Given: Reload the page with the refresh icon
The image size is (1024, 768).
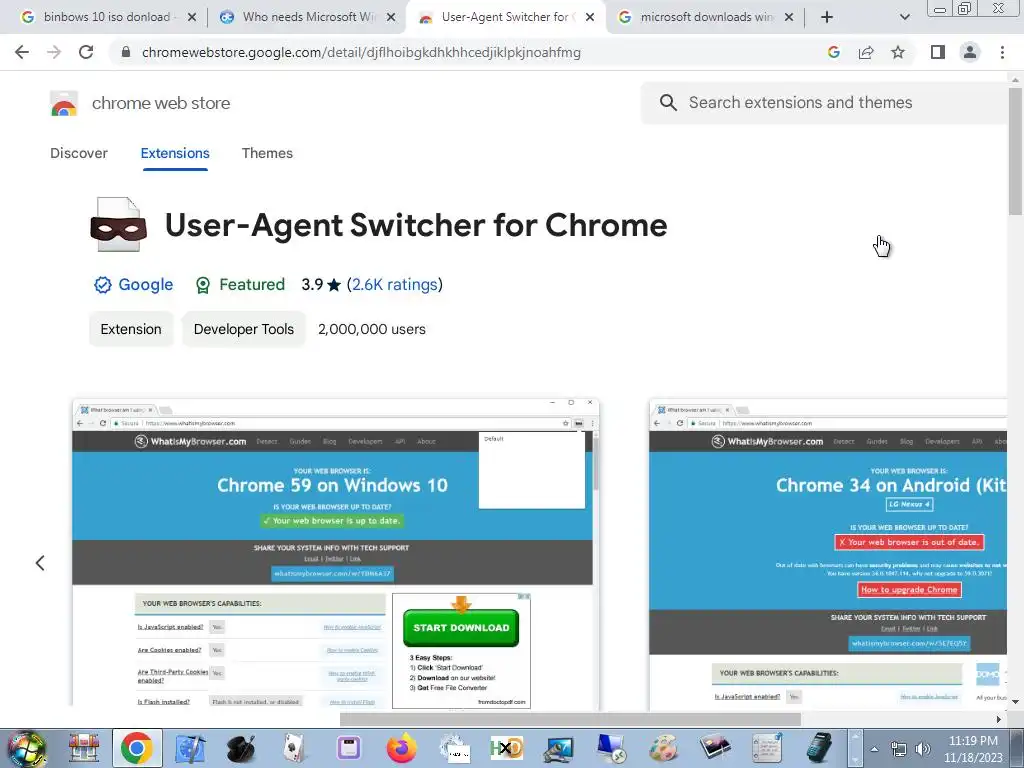Looking at the screenshot, I should (86, 52).
